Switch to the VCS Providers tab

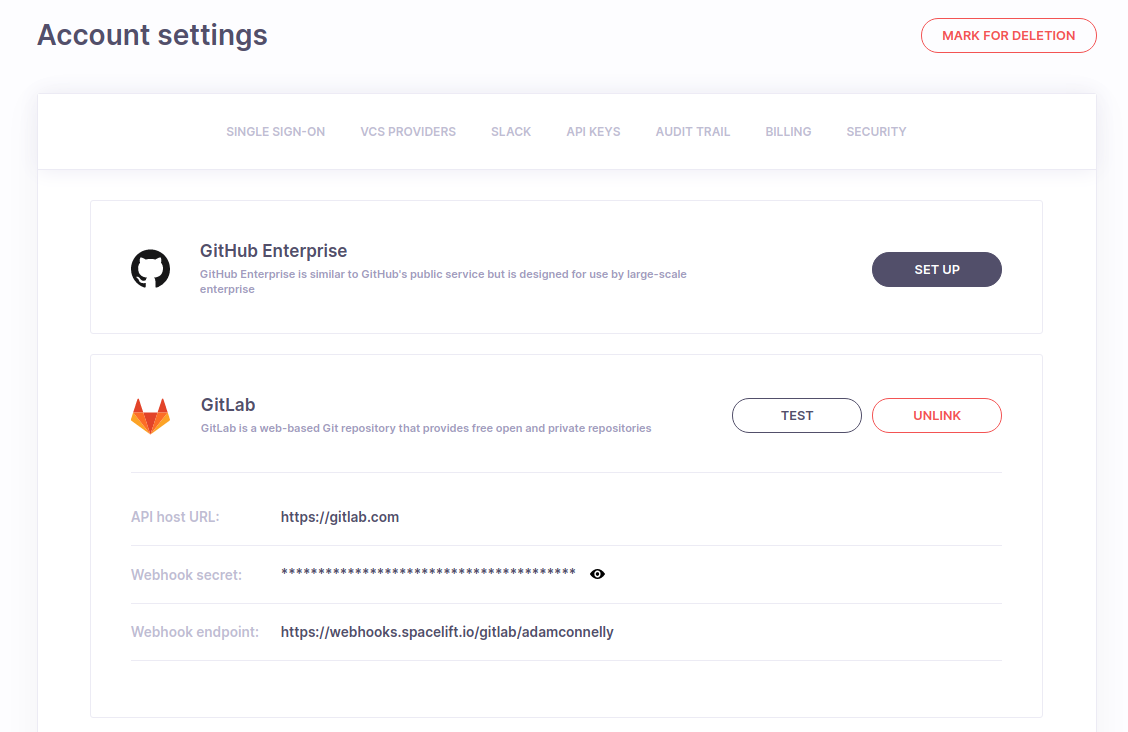408,132
